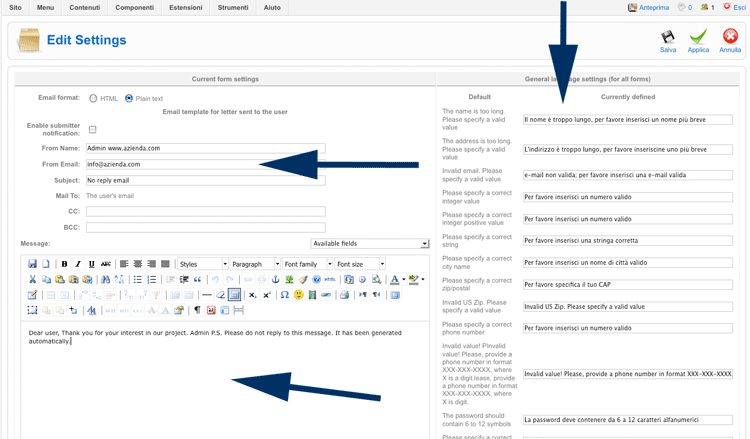Click the show paragraph marks icon
The image size is (750, 439).
197,310
